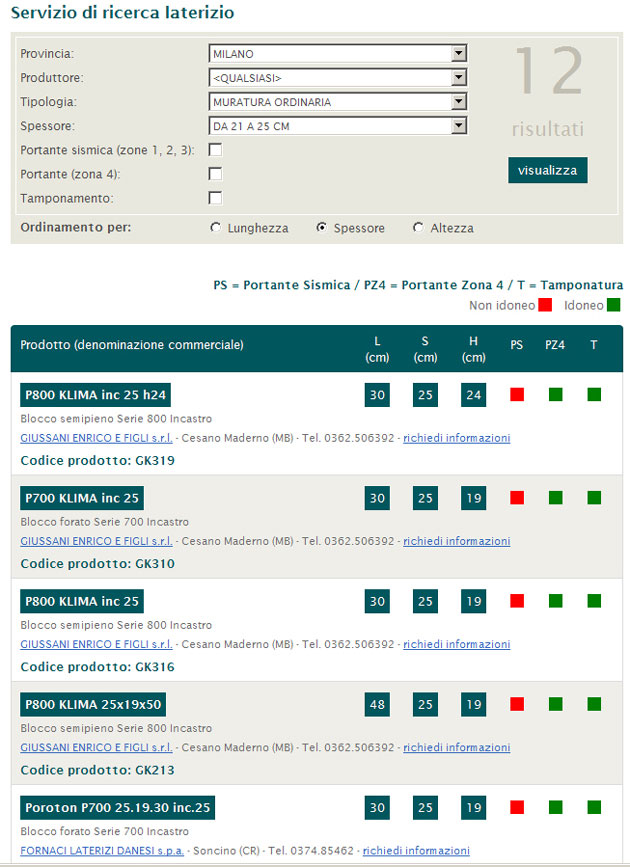Viewport: 630px width, 867px height.
Task: Click the height value 24 for P800 KLIMA inc 25 h24
Action: [x=473, y=395]
